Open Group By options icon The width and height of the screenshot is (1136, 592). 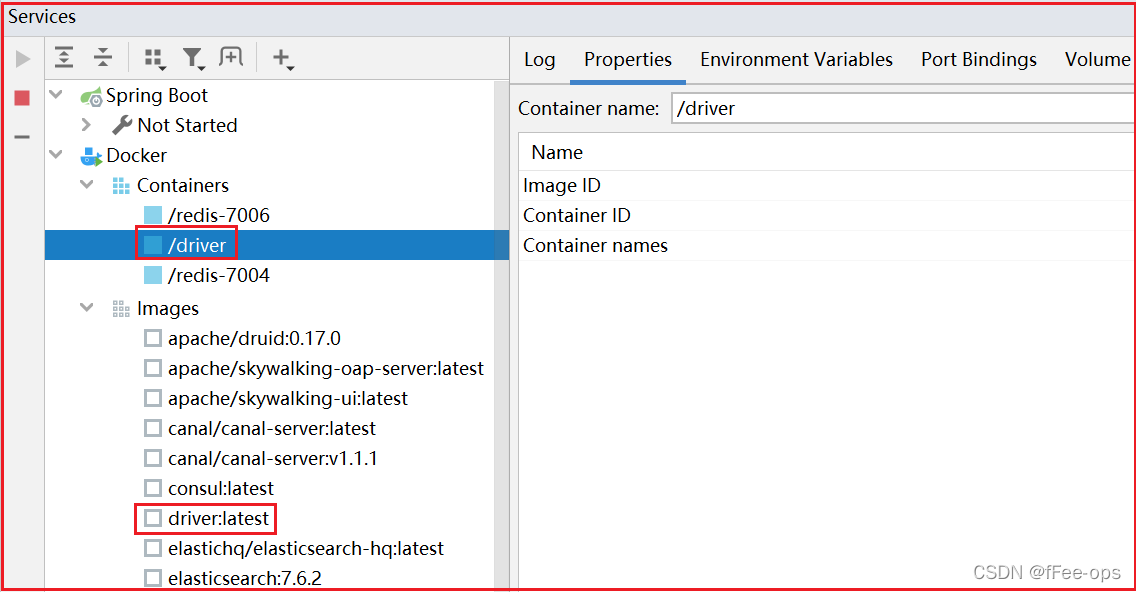coord(154,59)
